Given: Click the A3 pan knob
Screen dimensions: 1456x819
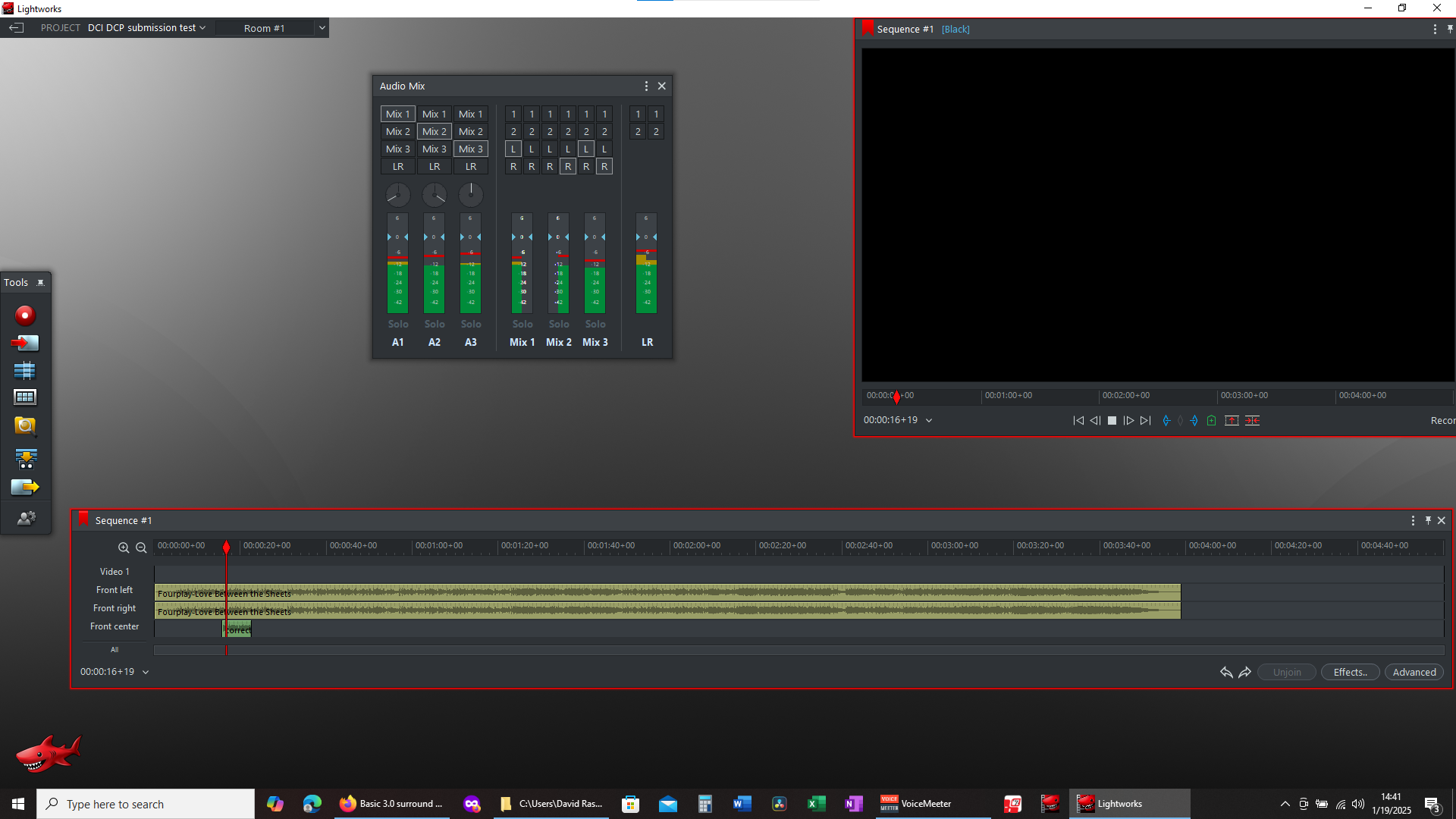Looking at the screenshot, I should click(471, 195).
